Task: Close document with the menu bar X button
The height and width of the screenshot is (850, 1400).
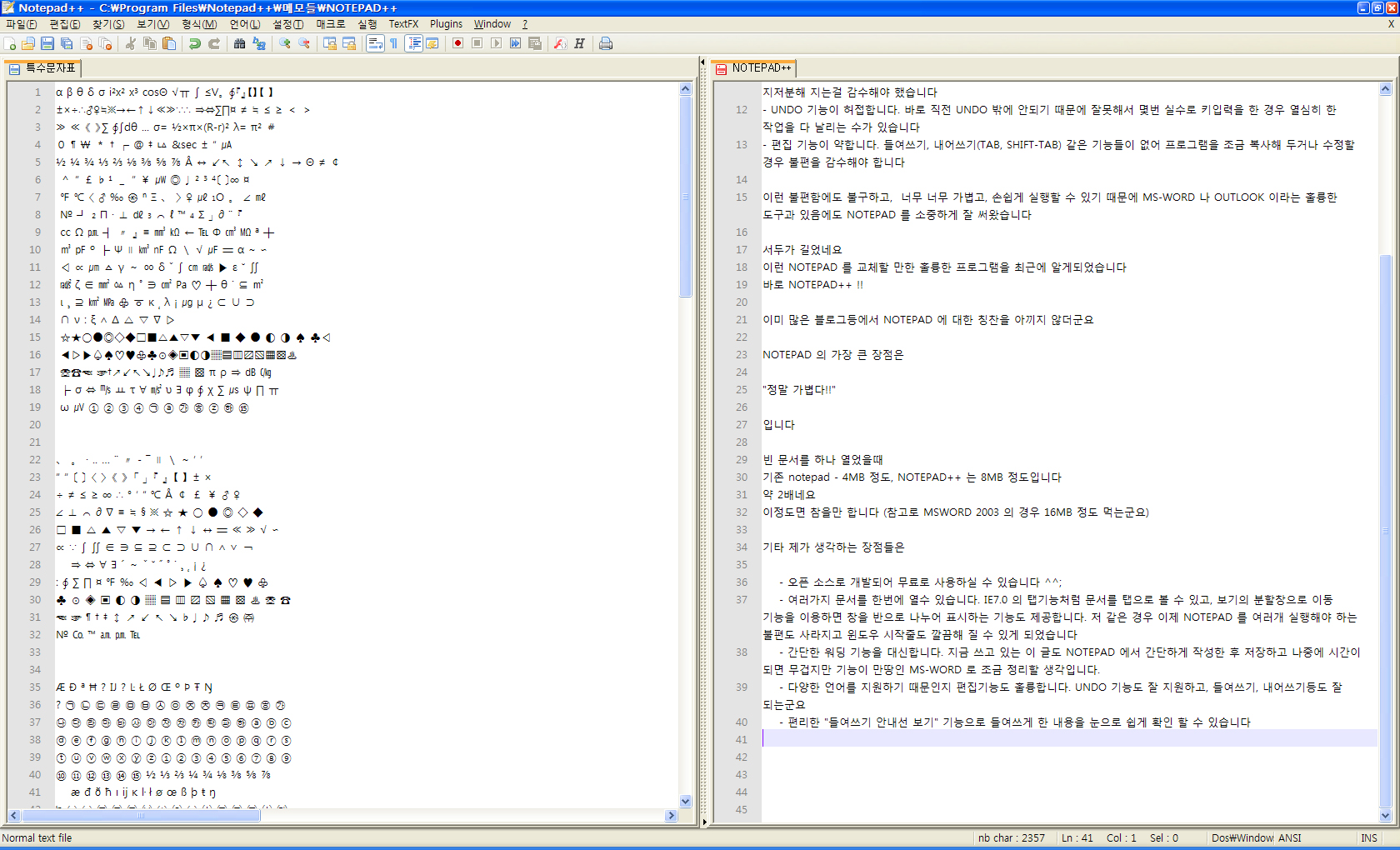Action: [1391, 24]
